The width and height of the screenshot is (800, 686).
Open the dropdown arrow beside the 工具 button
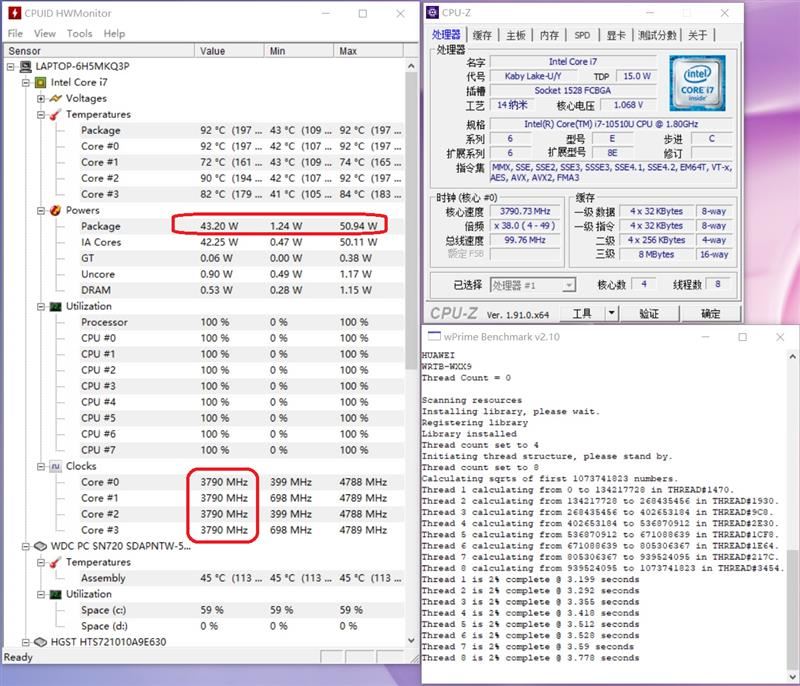[611, 313]
